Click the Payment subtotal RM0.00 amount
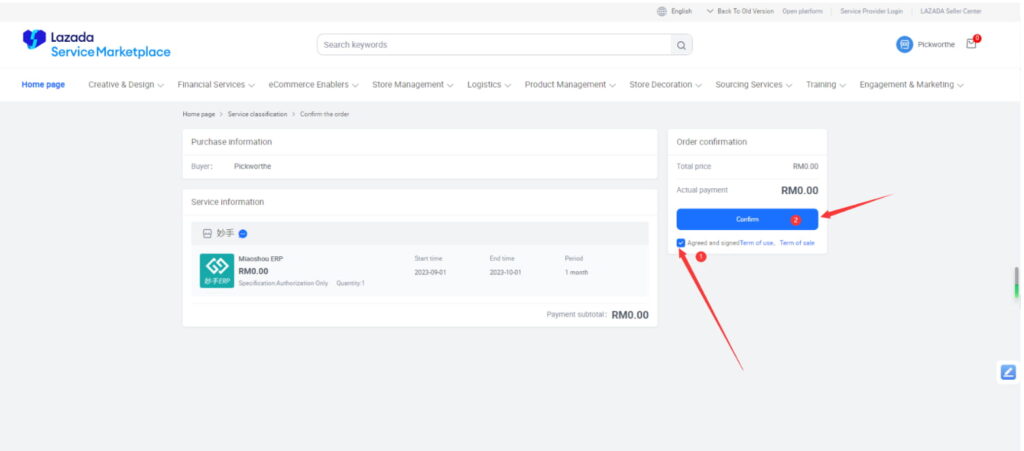Viewport: 1024px width, 451px height. coord(630,315)
